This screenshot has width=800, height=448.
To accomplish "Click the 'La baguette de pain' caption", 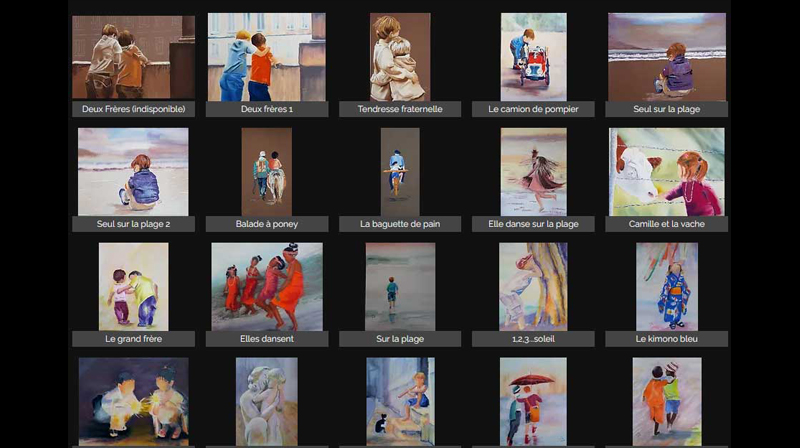I will coord(400,223).
